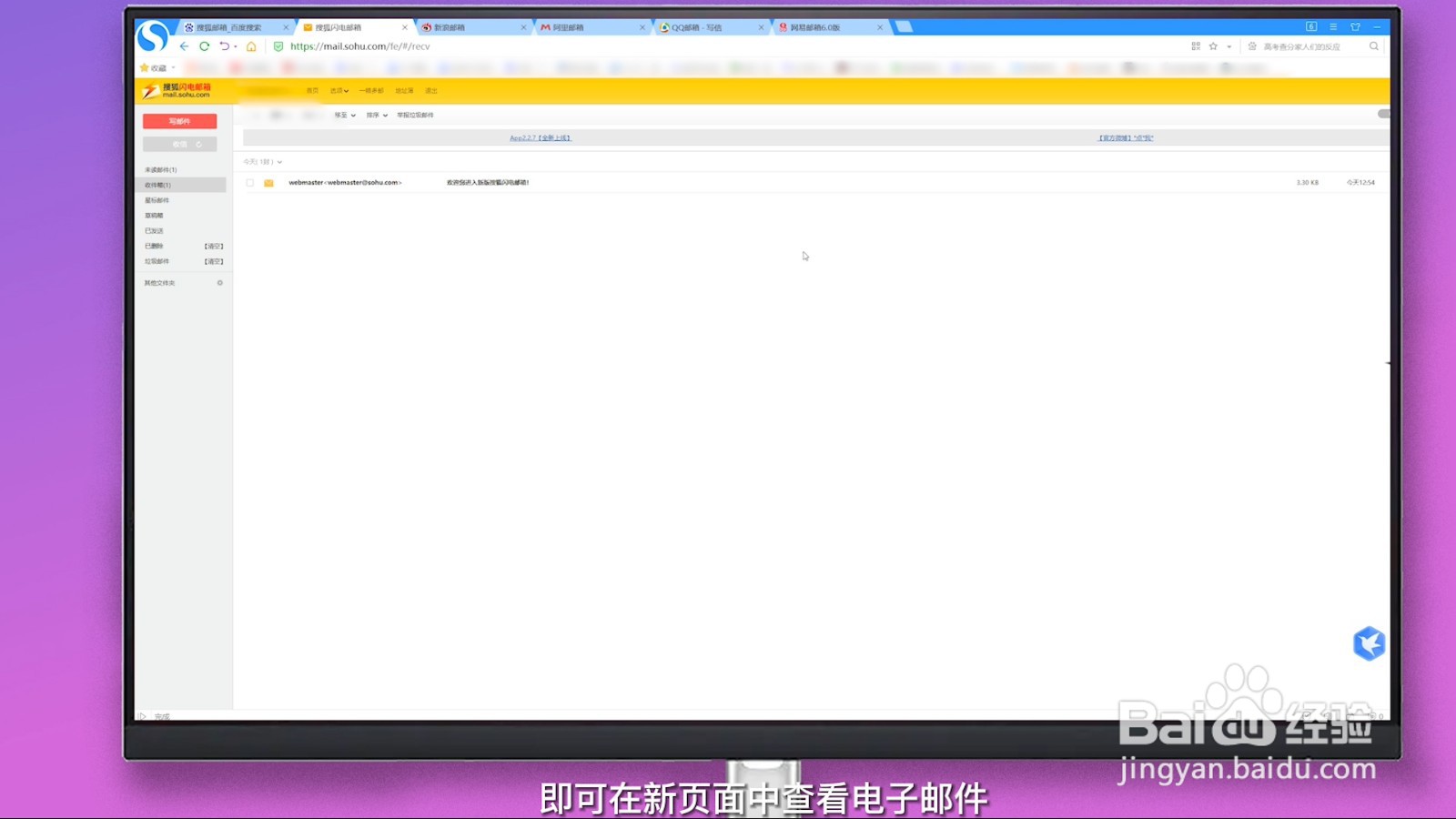The height and width of the screenshot is (819, 1456).
Task: Reload the page with the green refresh icon
Action: click(x=205, y=46)
